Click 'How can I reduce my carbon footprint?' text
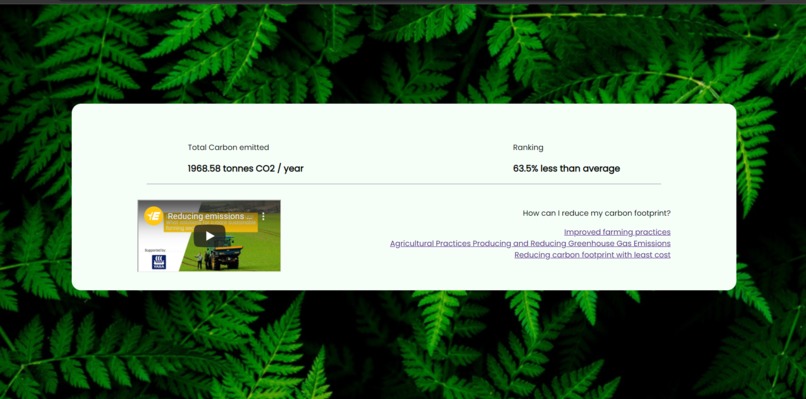 (x=596, y=213)
